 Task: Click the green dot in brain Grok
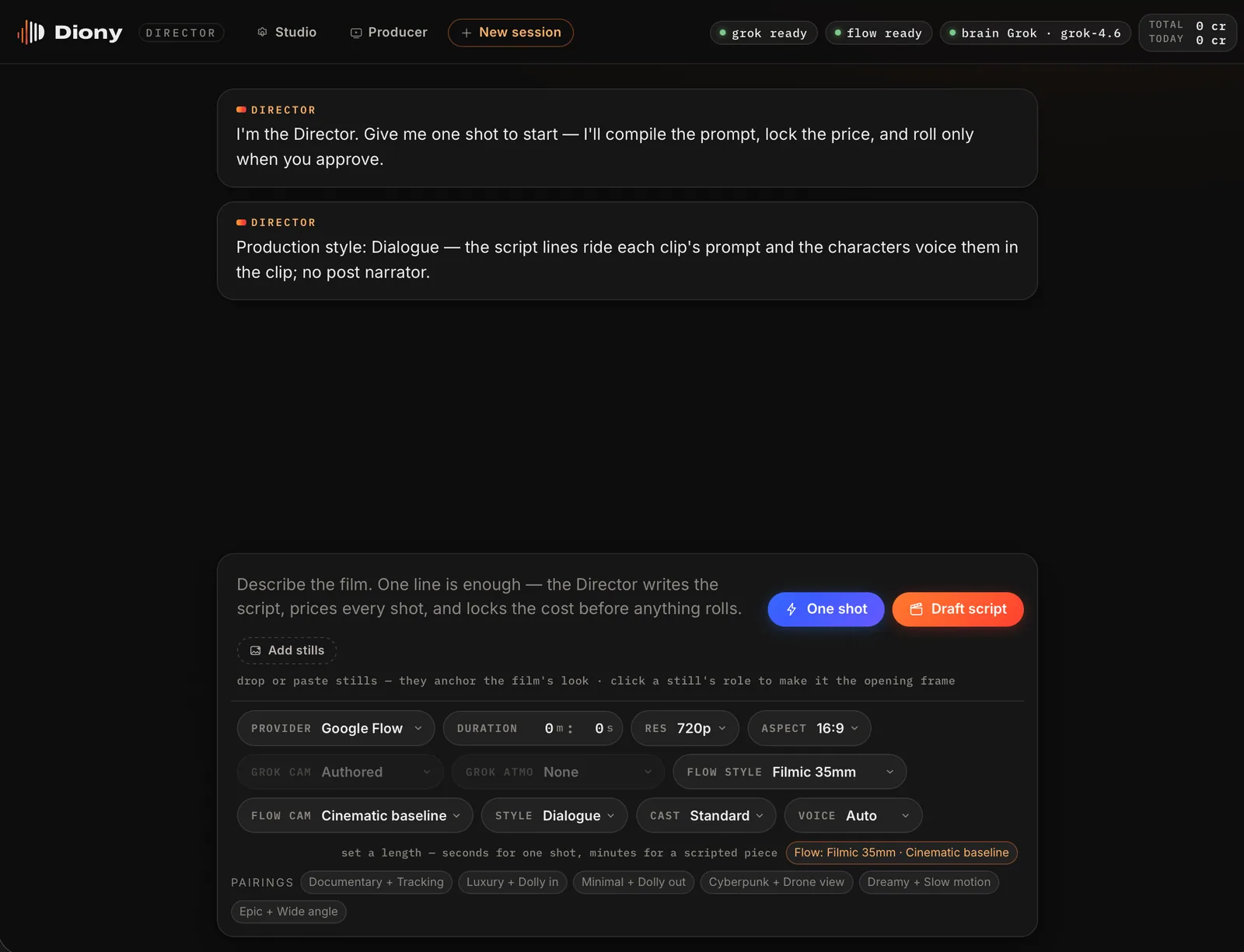coord(952,33)
